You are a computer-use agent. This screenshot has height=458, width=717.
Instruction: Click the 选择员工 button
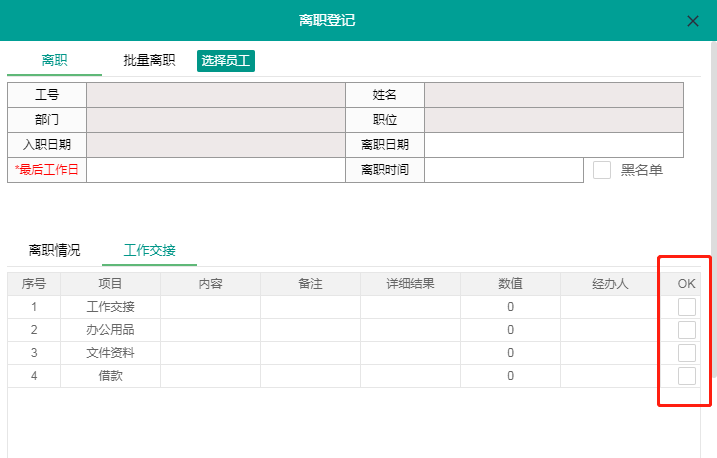226,61
